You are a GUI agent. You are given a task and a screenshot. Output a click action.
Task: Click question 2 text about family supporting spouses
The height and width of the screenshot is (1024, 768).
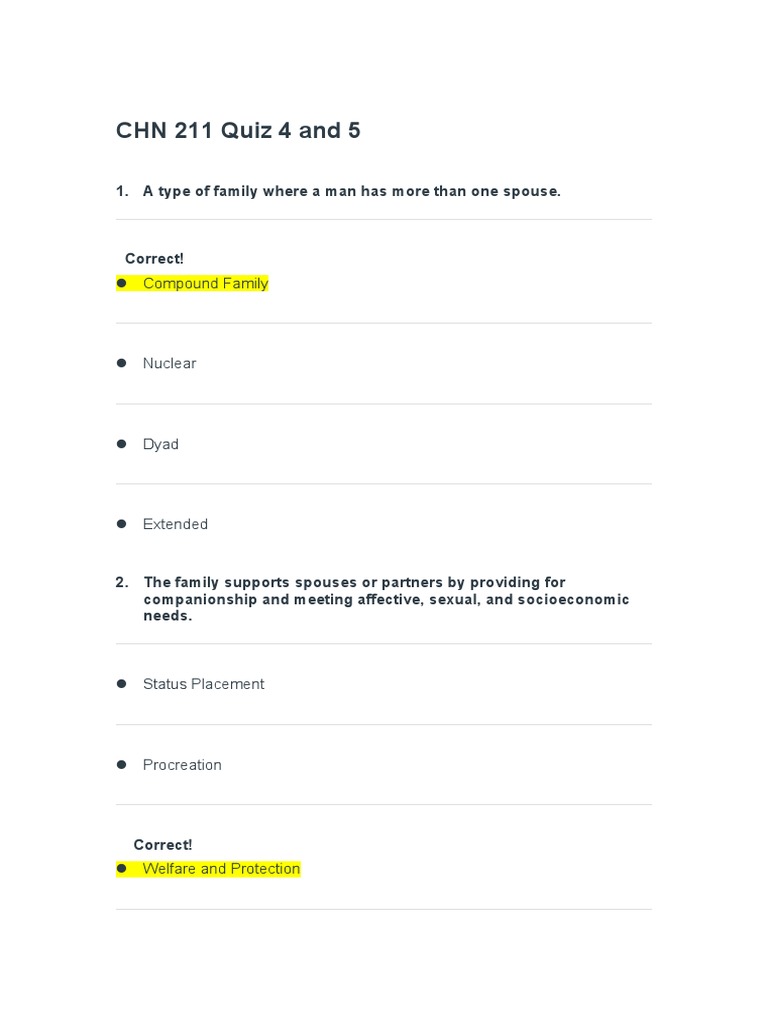click(386, 599)
